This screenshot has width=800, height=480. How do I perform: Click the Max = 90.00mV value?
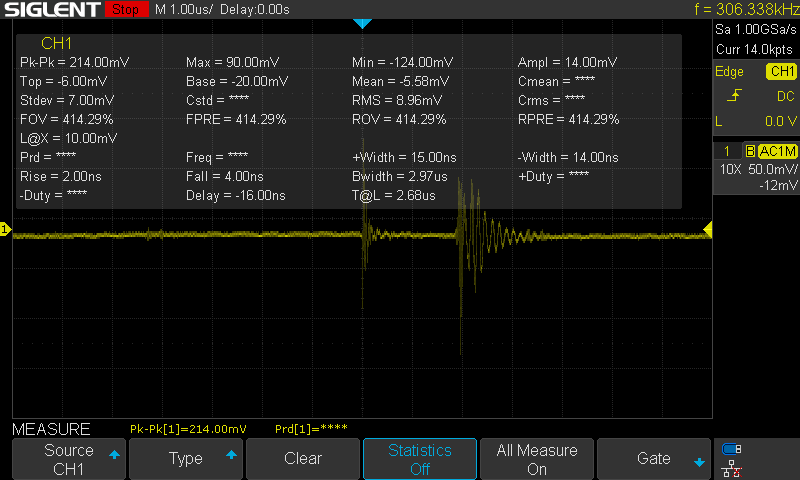click(232, 62)
